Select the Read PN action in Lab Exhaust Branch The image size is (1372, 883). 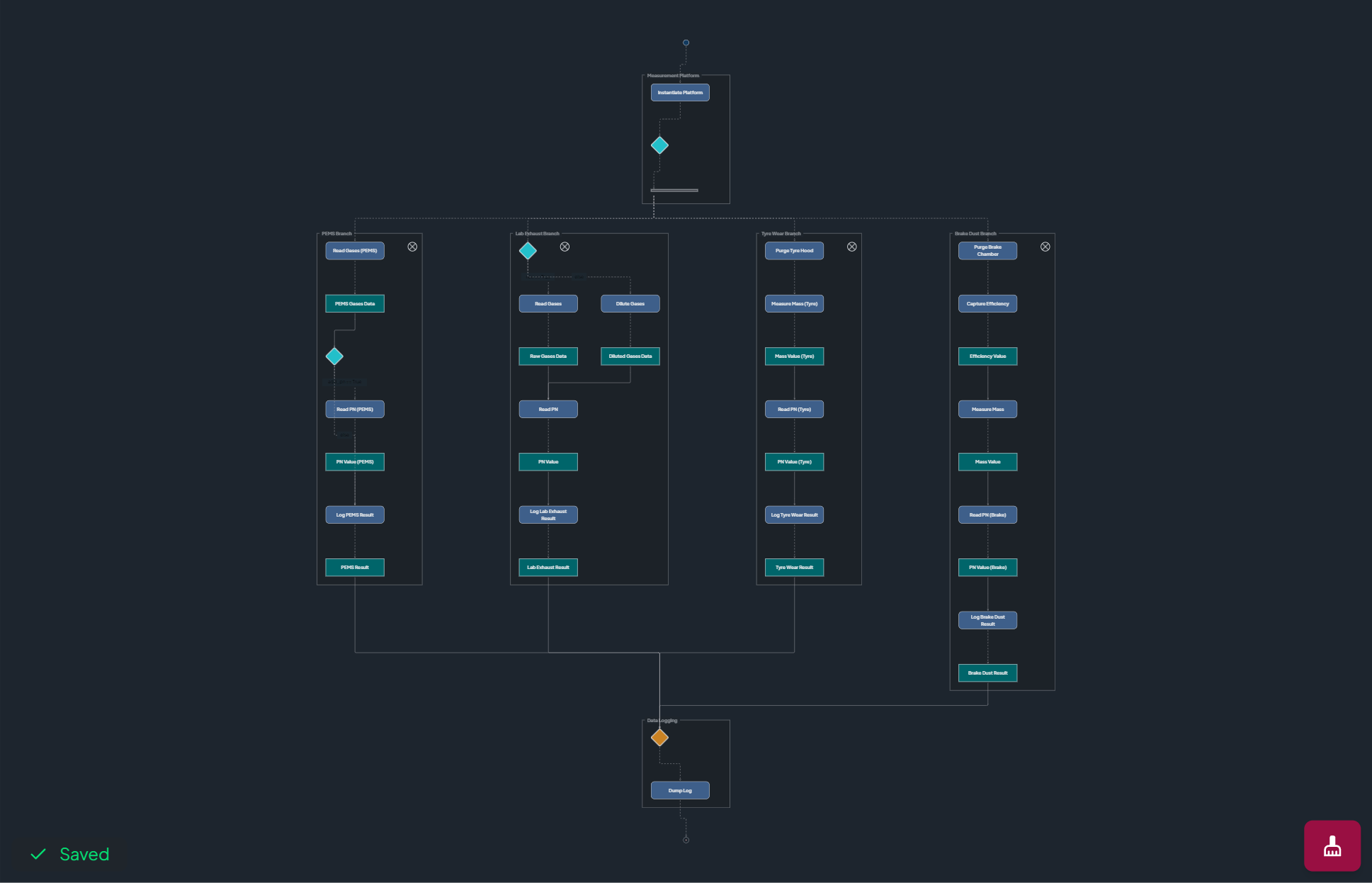coord(548,409)
